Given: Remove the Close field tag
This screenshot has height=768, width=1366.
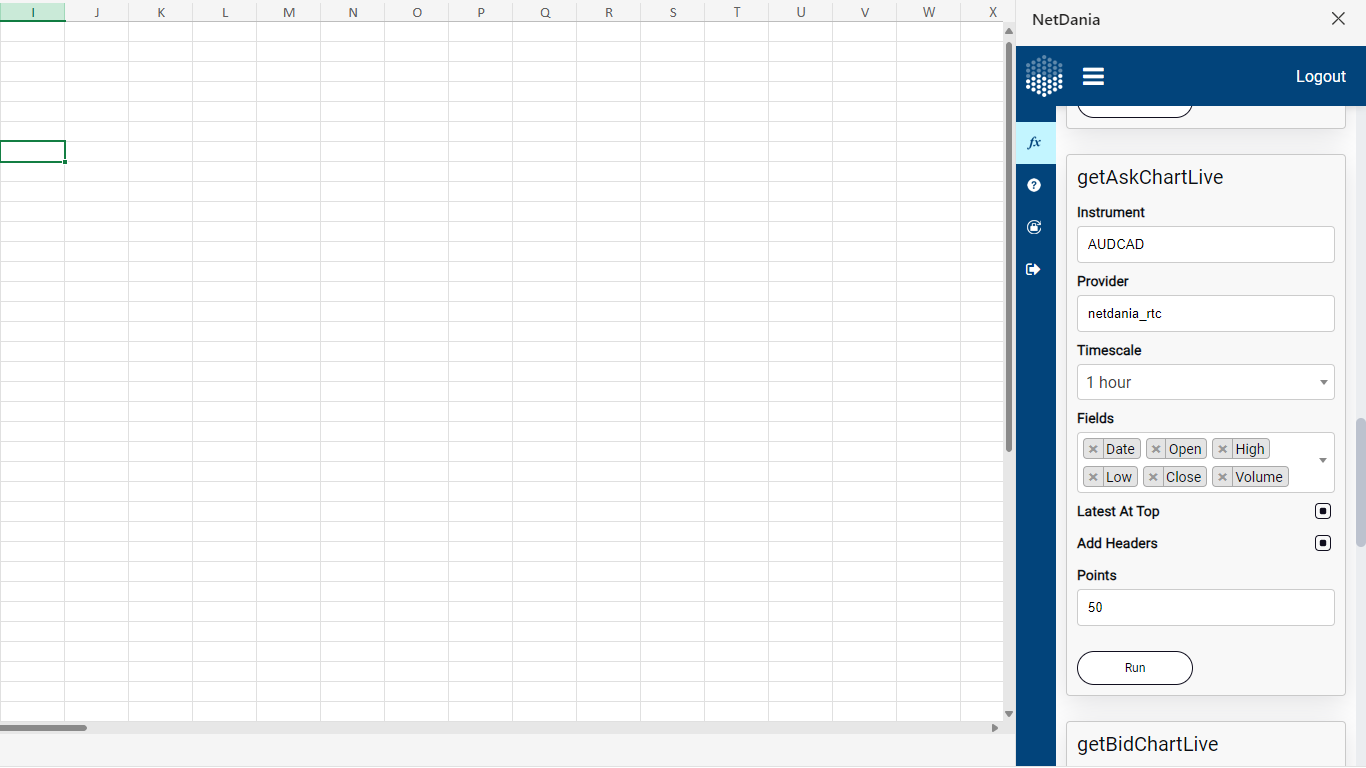Looking at the screenshot, I should click(x=1153, y=477).
